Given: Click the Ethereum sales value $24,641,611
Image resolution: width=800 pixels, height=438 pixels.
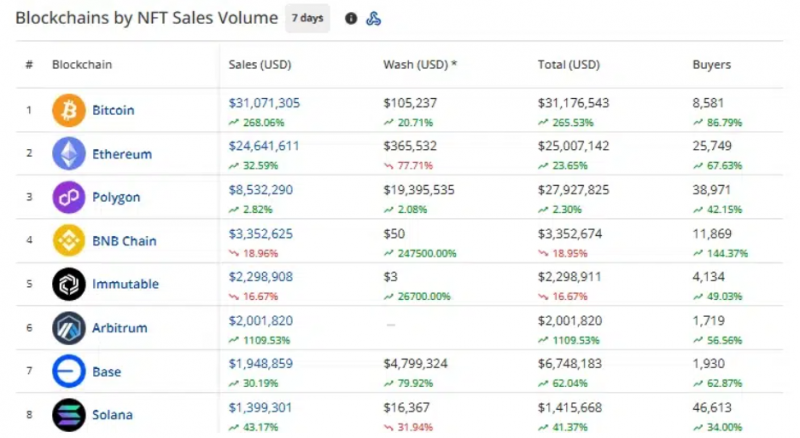Looking at the screenshot, I should coord(263,147).
